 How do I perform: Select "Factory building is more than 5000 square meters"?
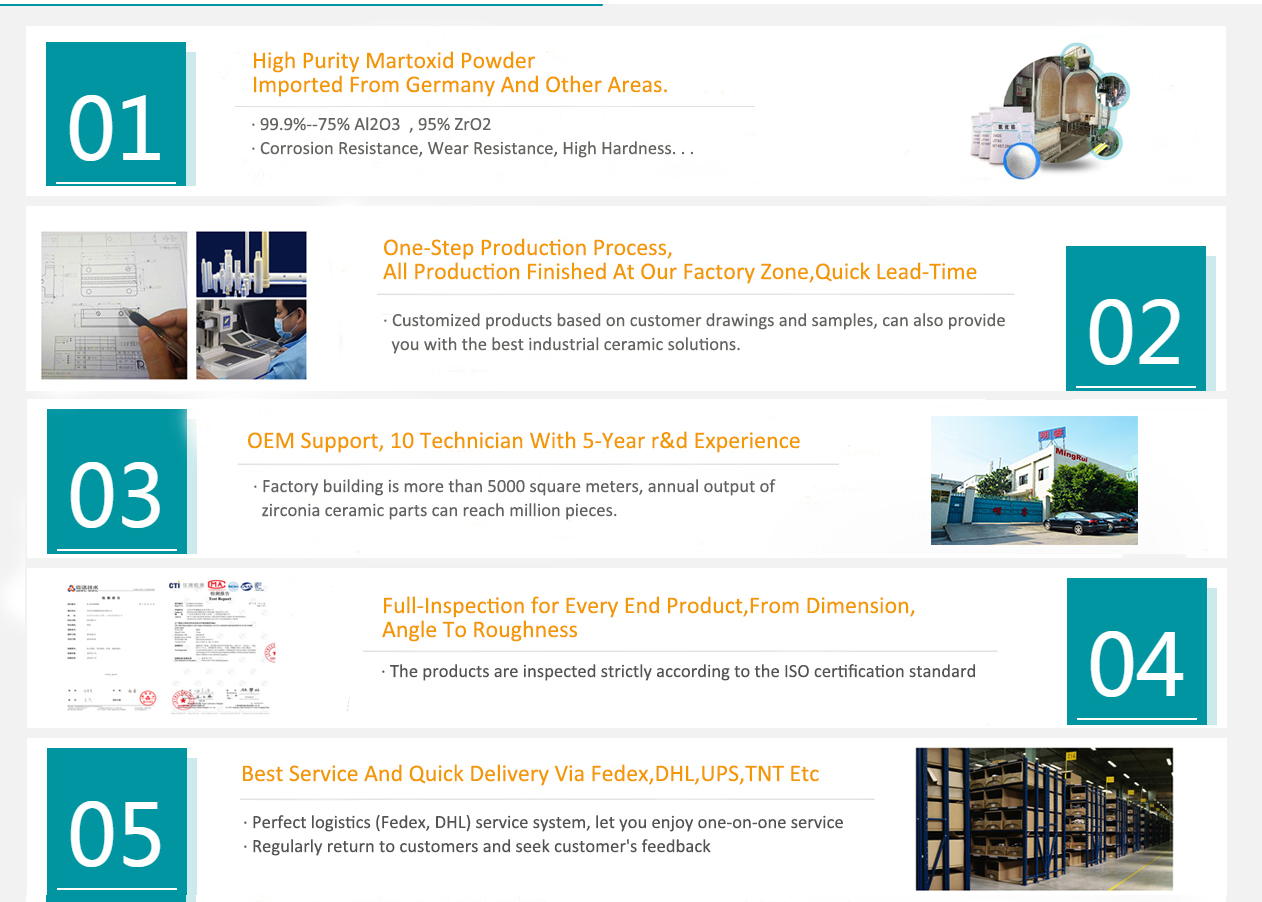click(x=515, y=486)
